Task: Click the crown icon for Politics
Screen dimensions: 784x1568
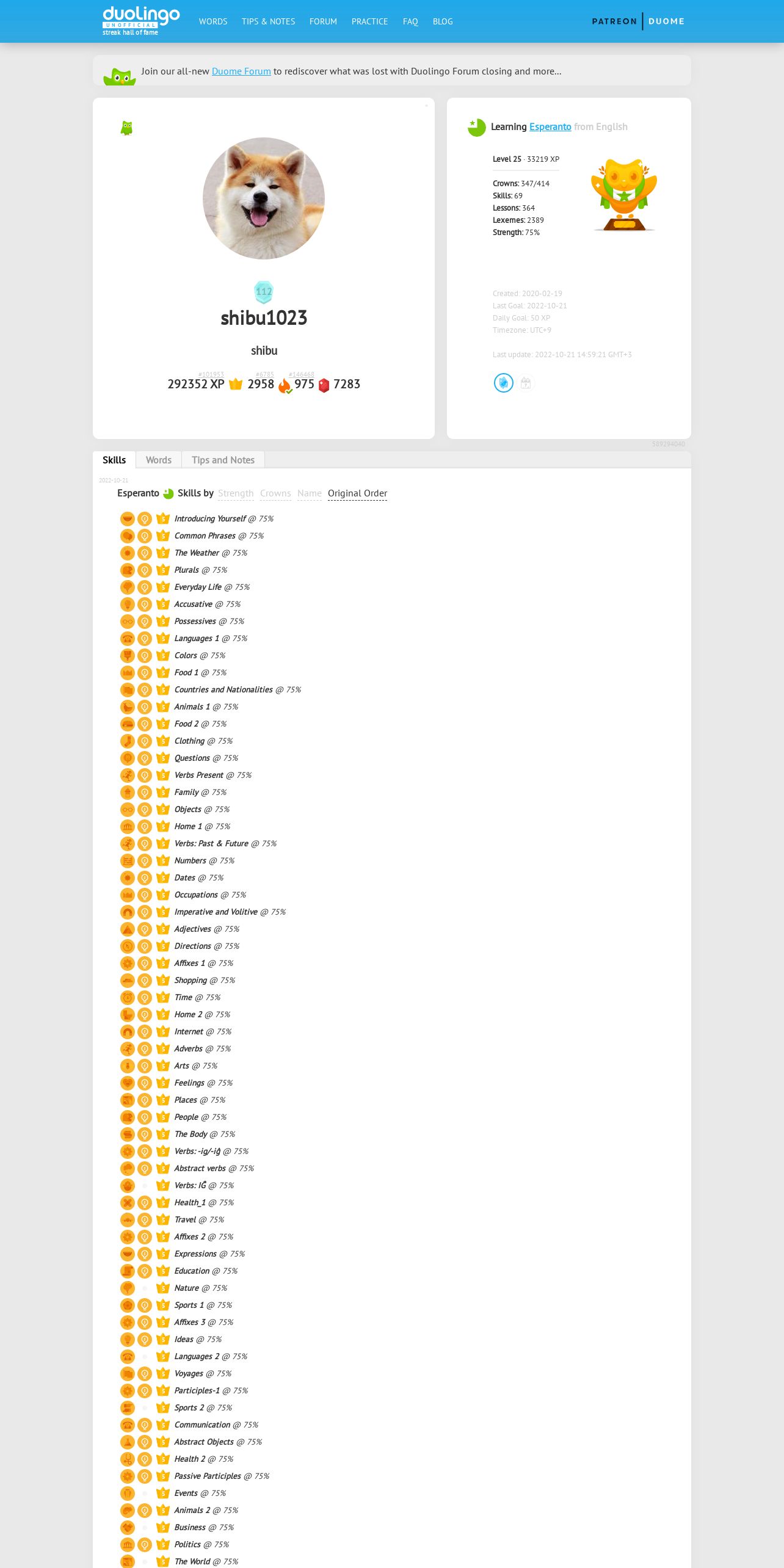Action: point(163,1545)
